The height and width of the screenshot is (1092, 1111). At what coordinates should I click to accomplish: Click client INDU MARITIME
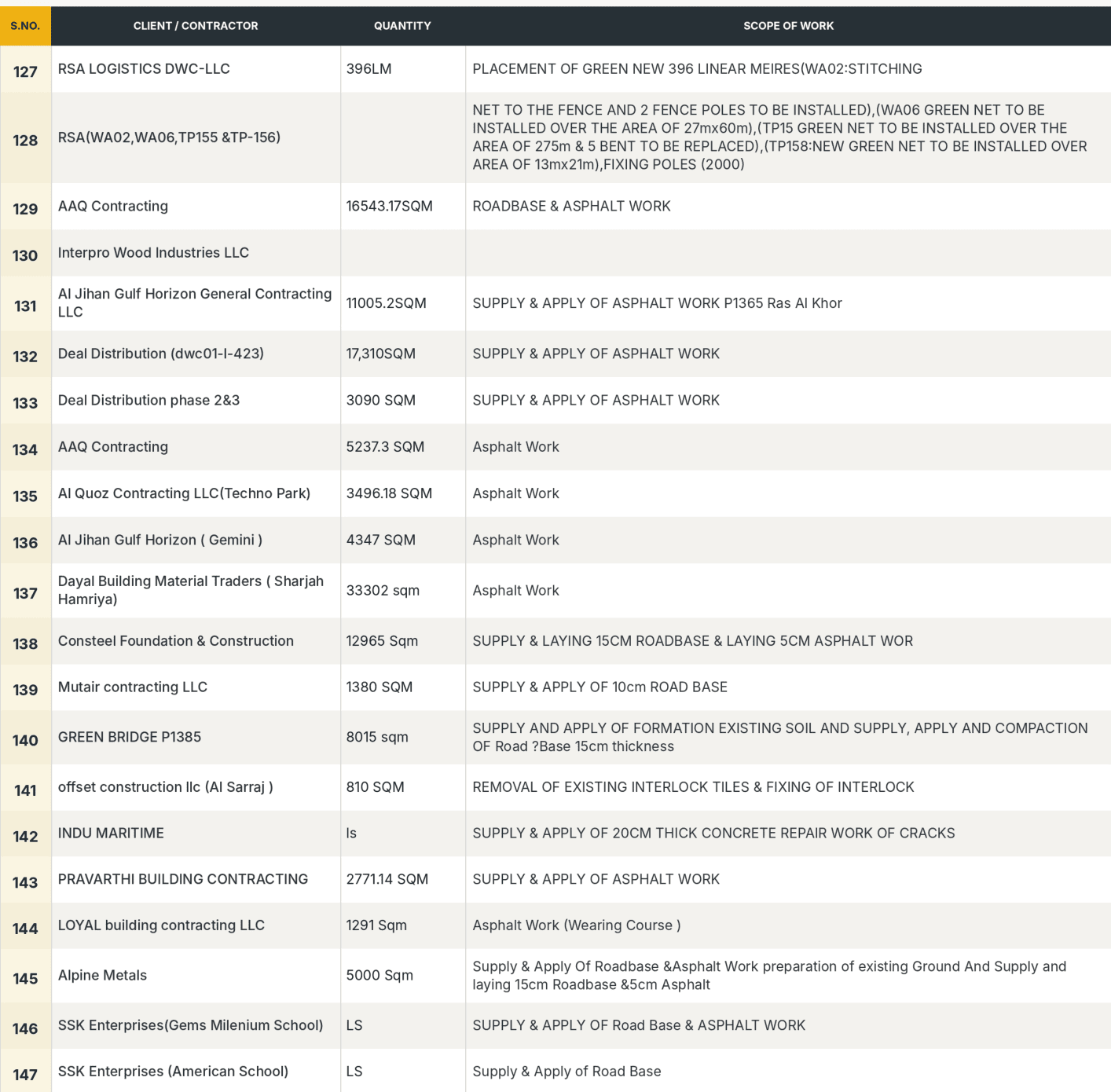coord(111,834)
